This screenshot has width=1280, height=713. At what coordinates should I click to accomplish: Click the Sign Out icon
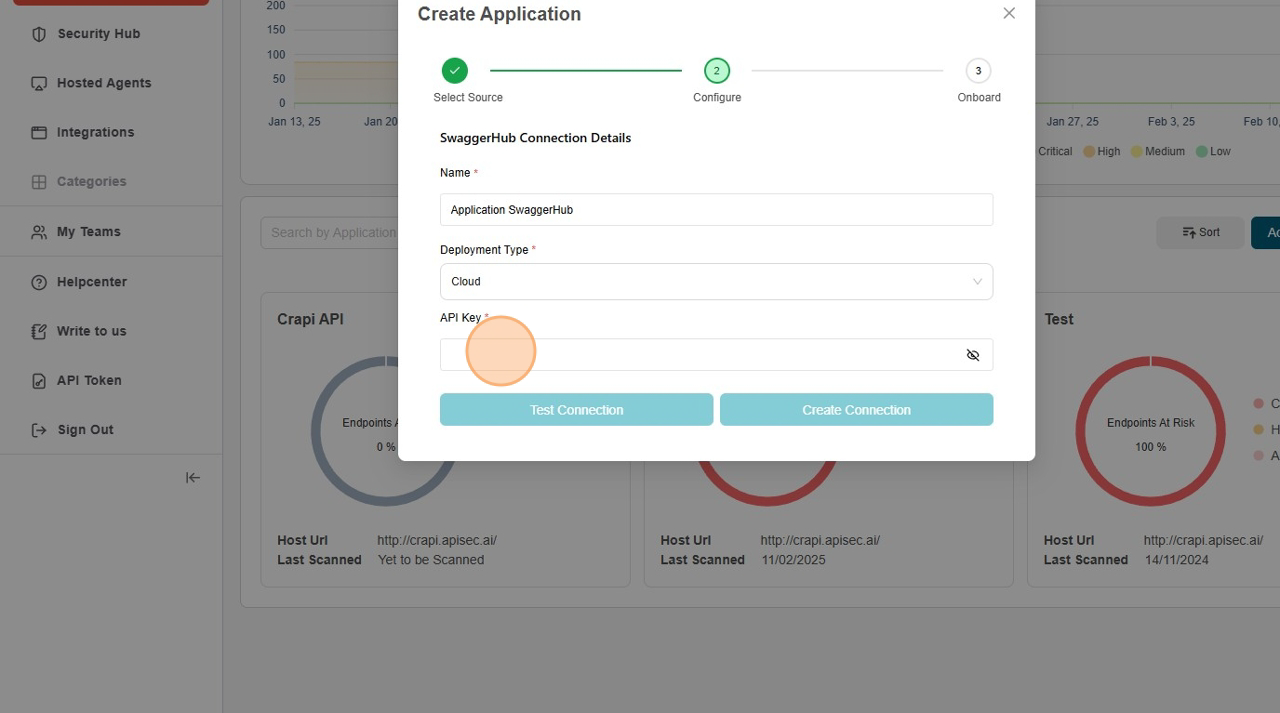pos(39,430)
